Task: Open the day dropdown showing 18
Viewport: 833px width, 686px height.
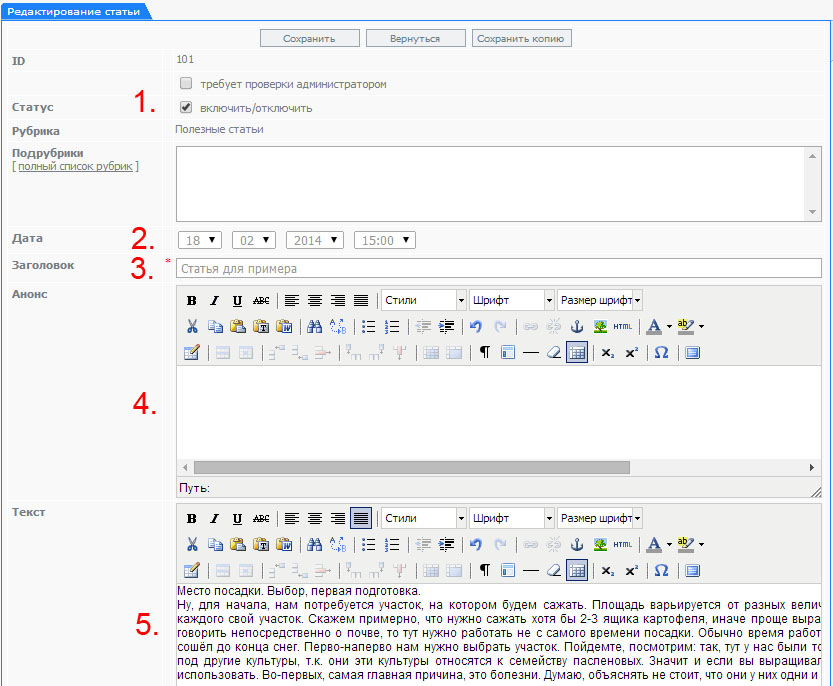Action: (201, 240)
